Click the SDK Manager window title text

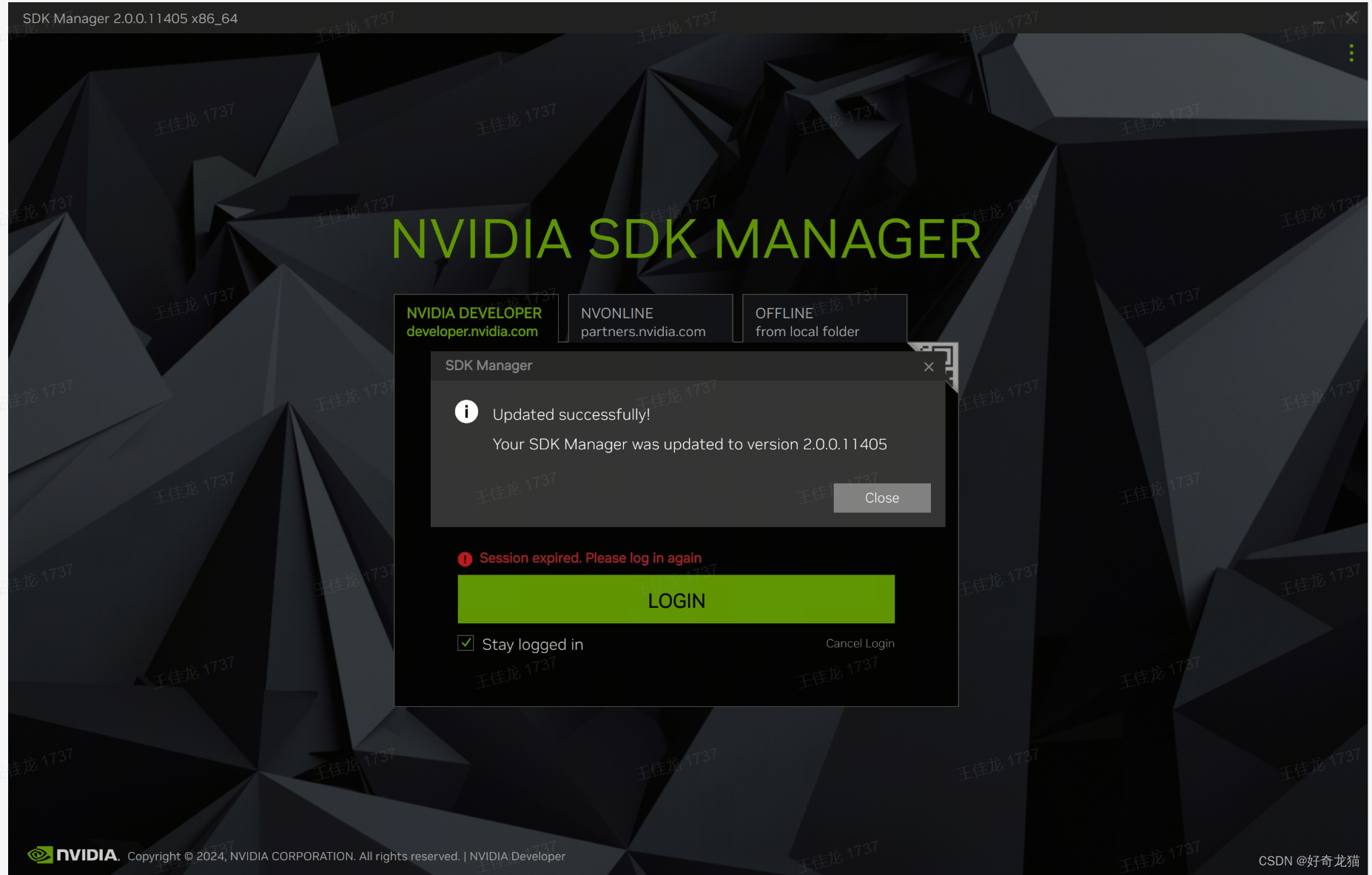pyautogui.click(x=130, y=19)
